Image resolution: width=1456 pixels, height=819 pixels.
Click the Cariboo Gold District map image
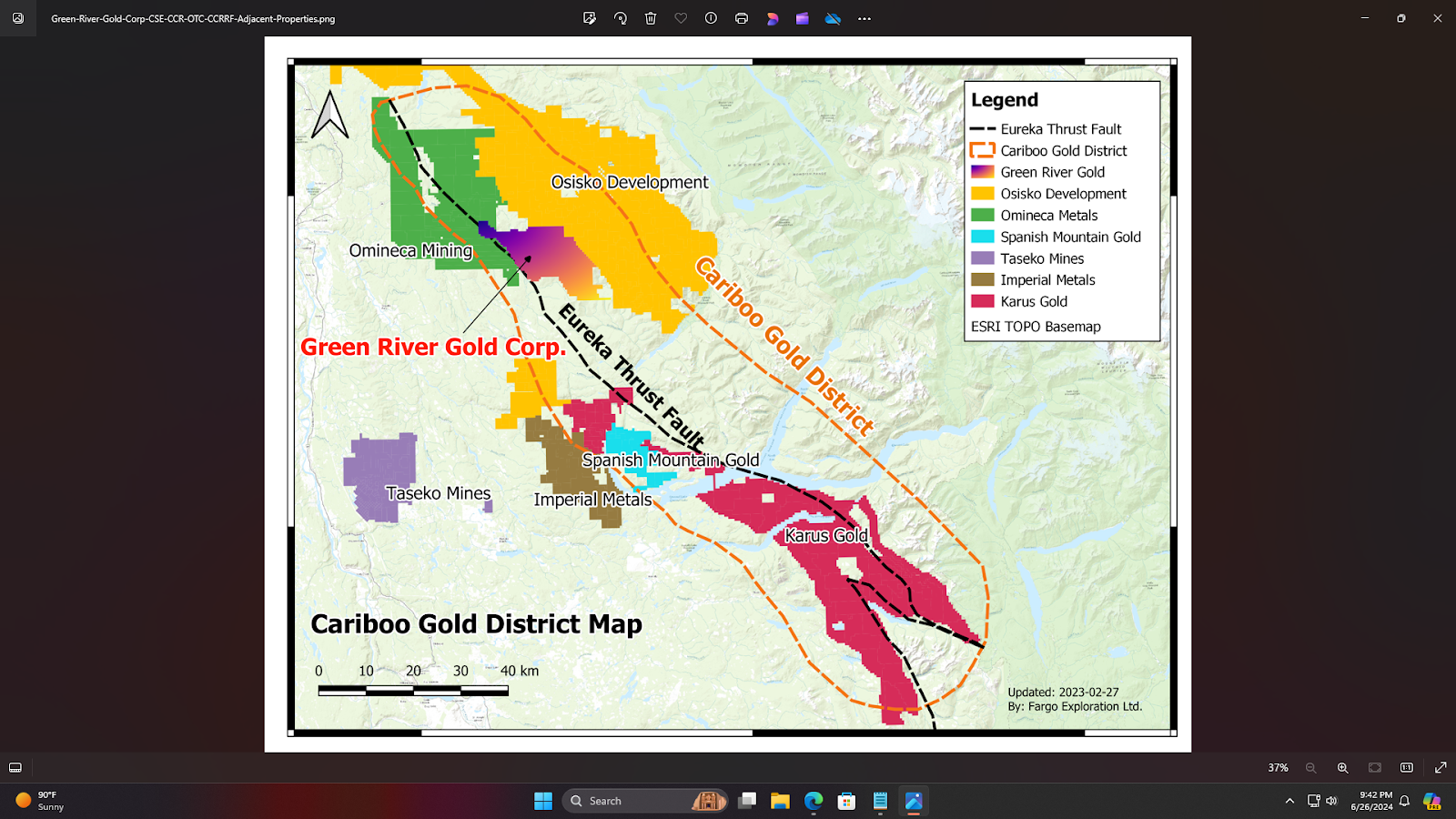click(728, 394)
